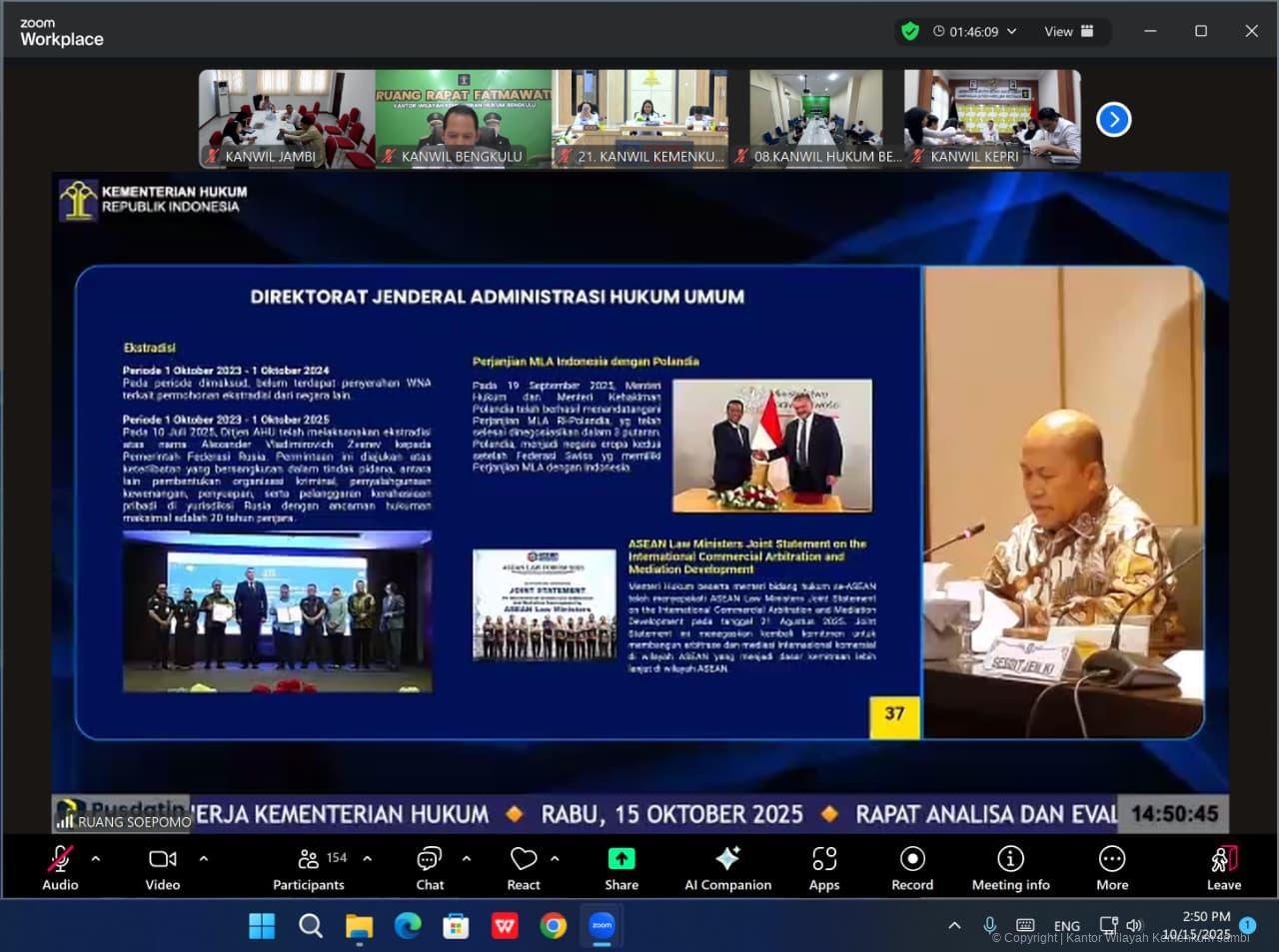Select the KANWIL BENGKULU video thumbnail
The image size is (1279, 952).
[463, 118]
